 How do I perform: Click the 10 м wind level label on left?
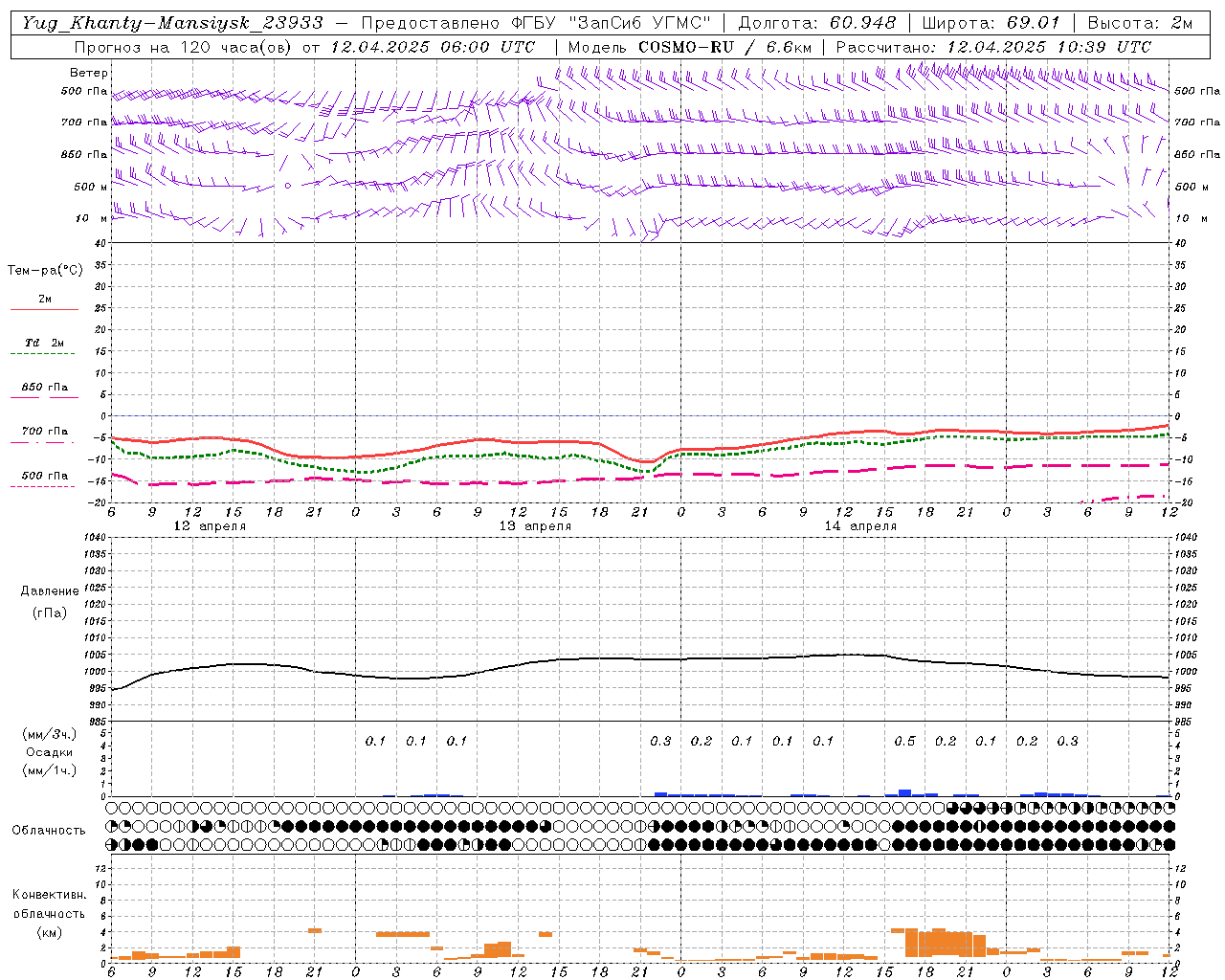91,218
